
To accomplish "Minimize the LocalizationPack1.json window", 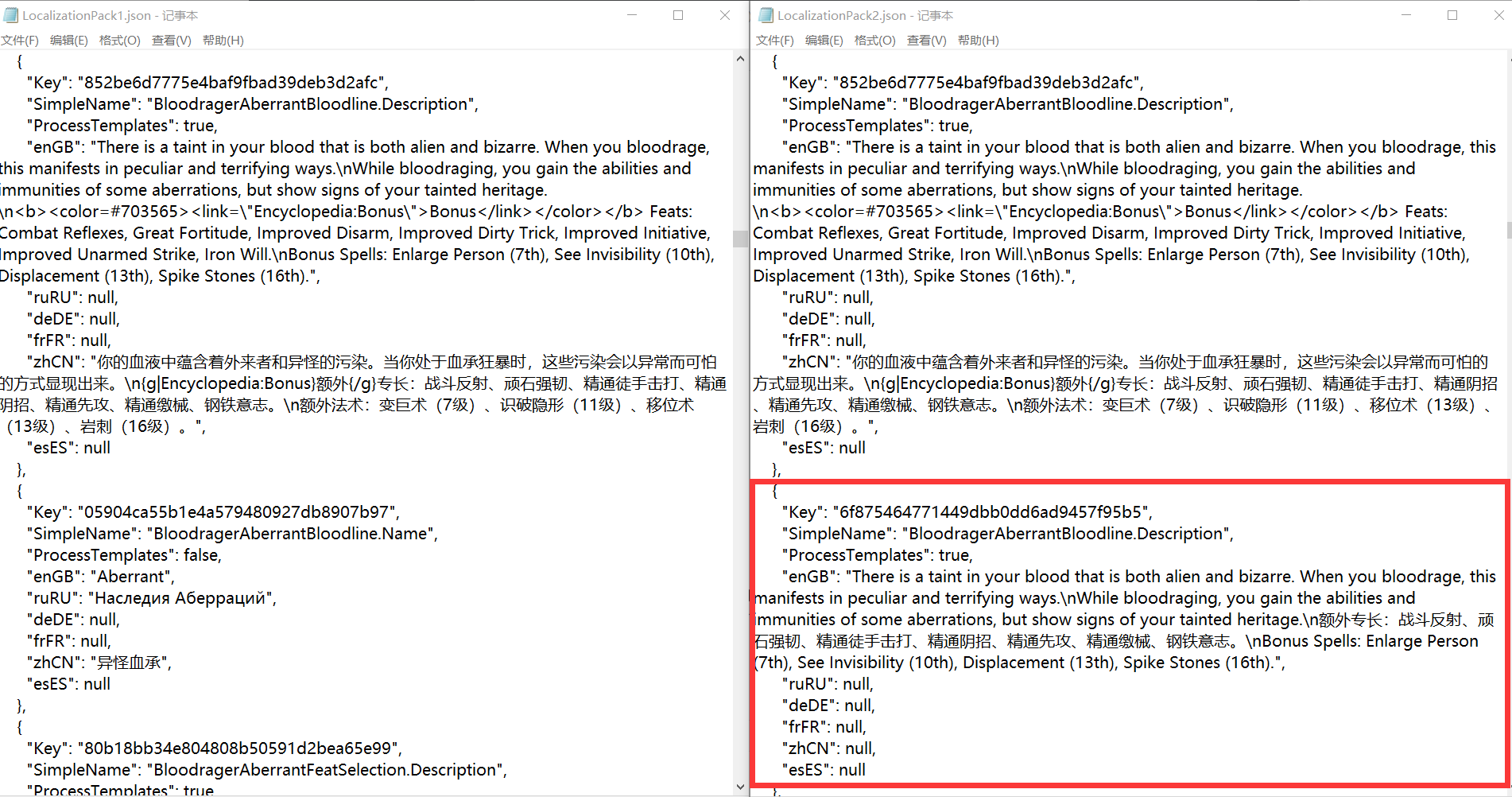I will 632,15.
